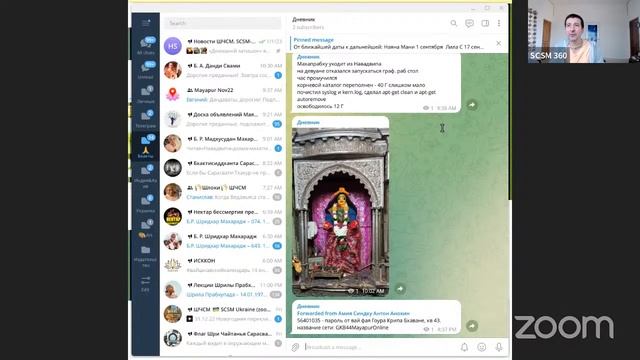Click the SCSM 360 Zoom video tile
Screen dimensions: 640x360
(x=584, y=31)
